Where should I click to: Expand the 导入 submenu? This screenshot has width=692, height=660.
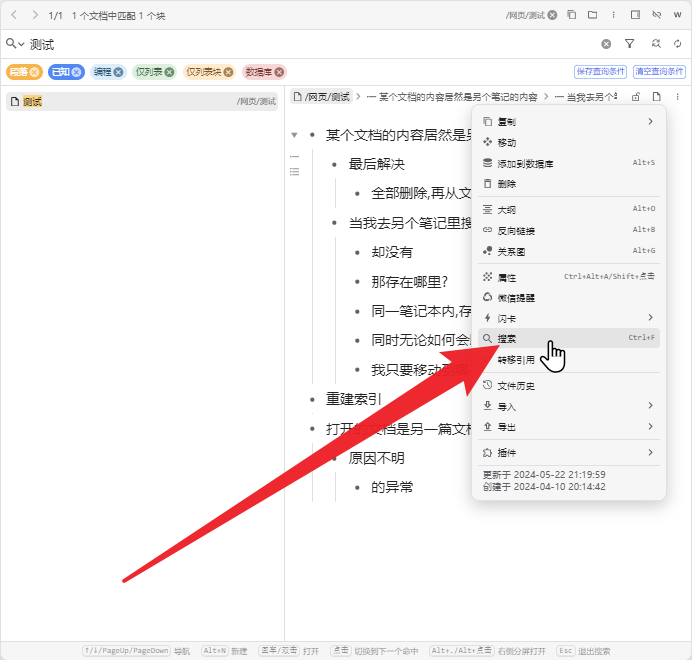pos(568,406)
